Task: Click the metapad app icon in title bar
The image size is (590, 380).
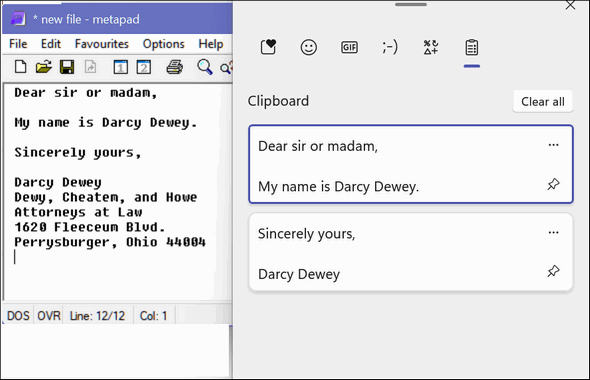Action: tap(18, 18)
